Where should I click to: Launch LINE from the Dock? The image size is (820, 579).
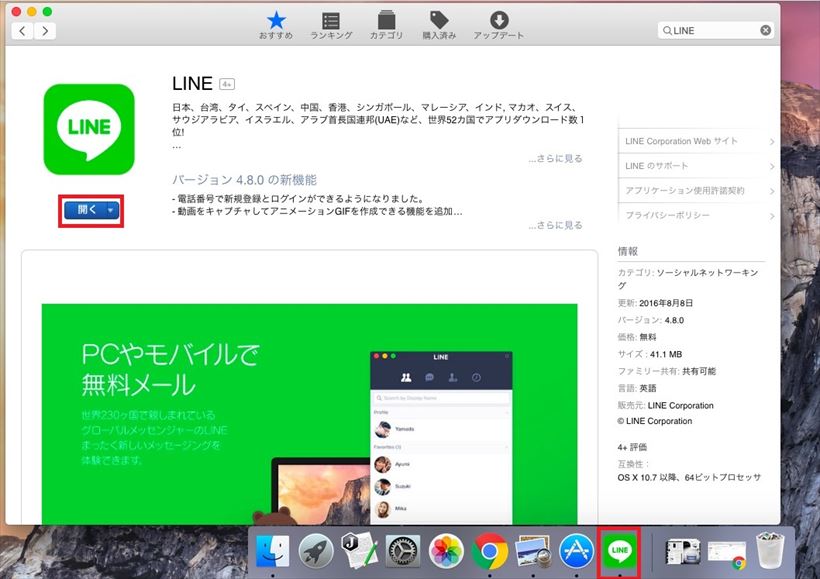click(x=620, y=551)
